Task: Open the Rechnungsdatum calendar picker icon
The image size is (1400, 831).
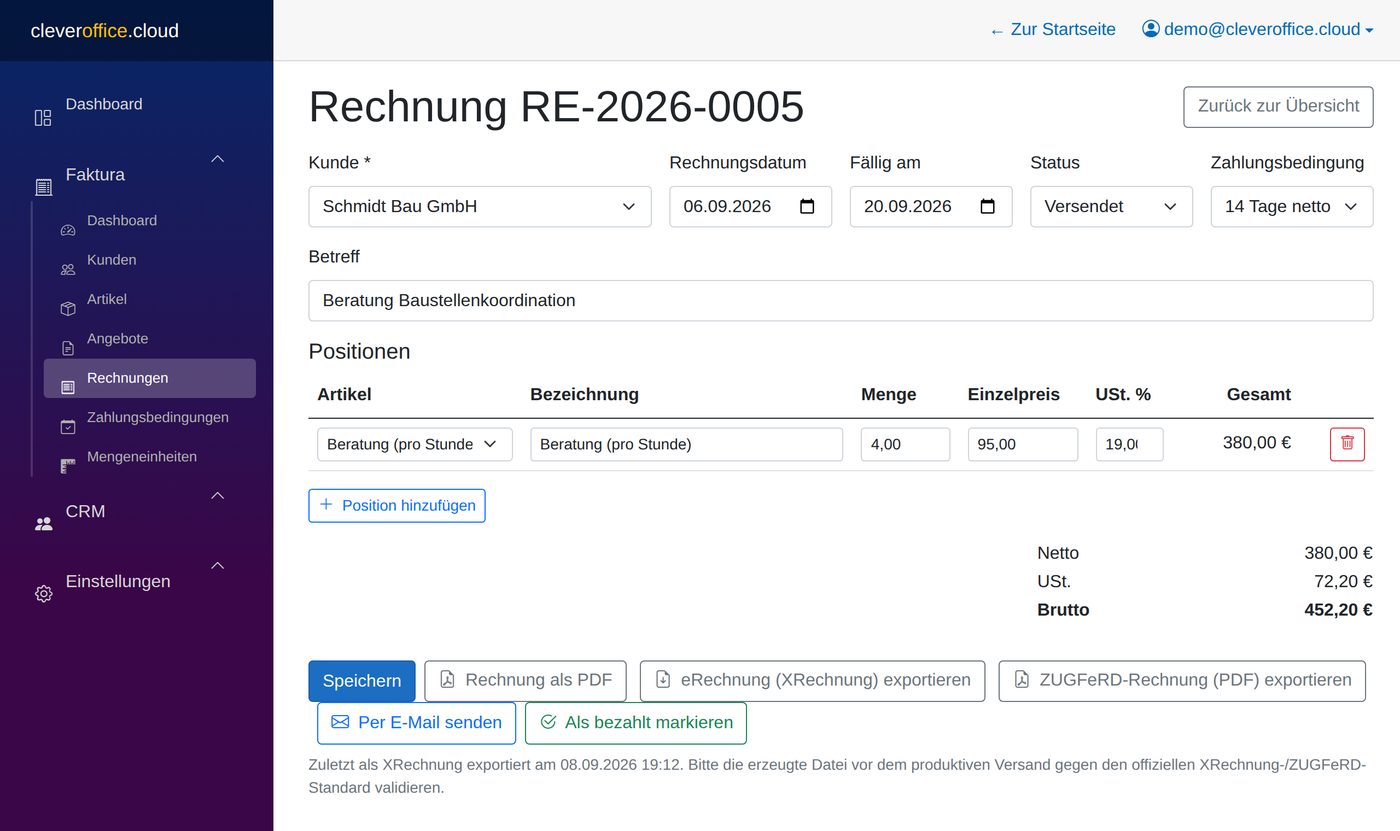Action: (807, 207)
